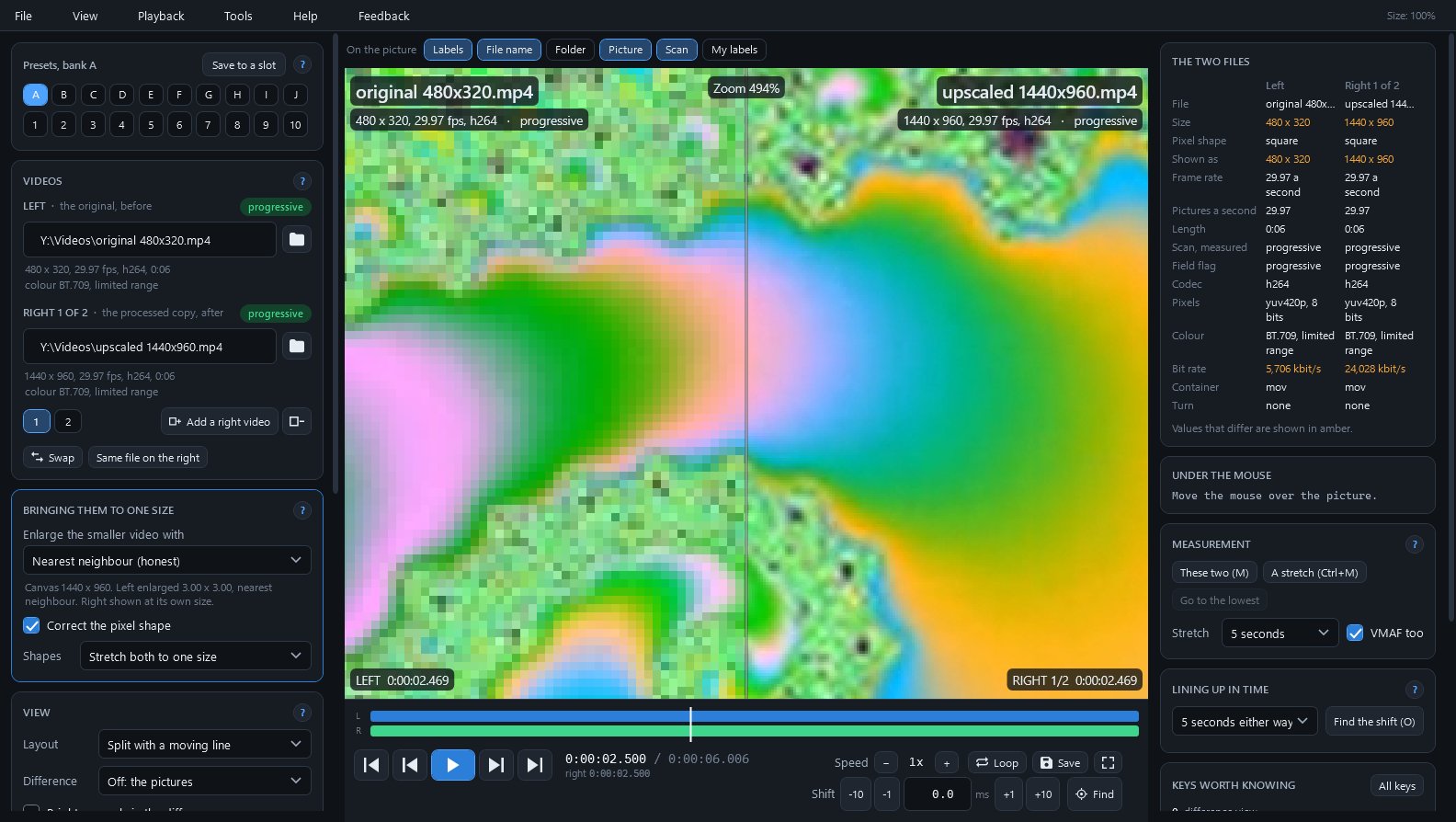This screenshot has width=1456, height=822.
Task: Step forward one frame
Action: tap(495, 765)
